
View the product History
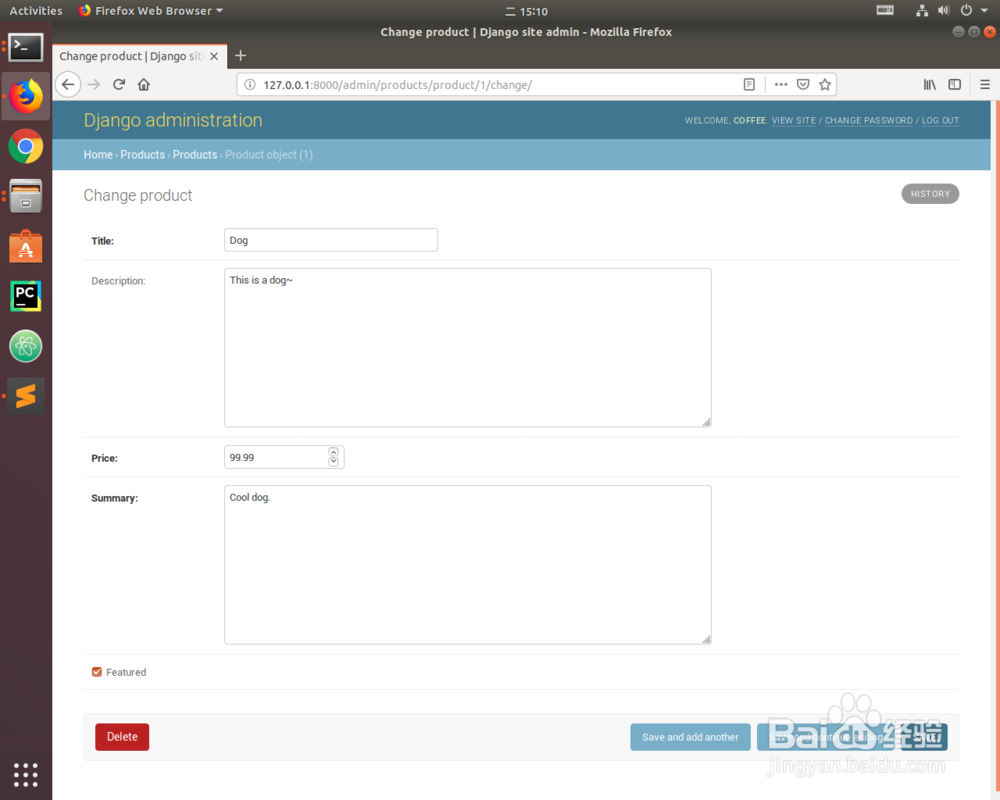tap(930, 194)
